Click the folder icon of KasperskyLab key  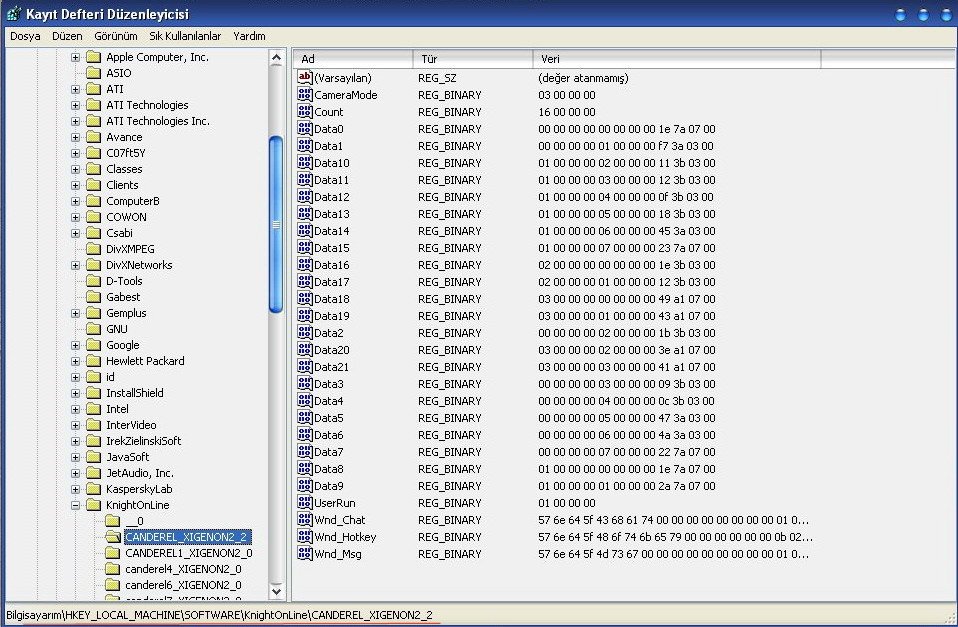(93, 489)
